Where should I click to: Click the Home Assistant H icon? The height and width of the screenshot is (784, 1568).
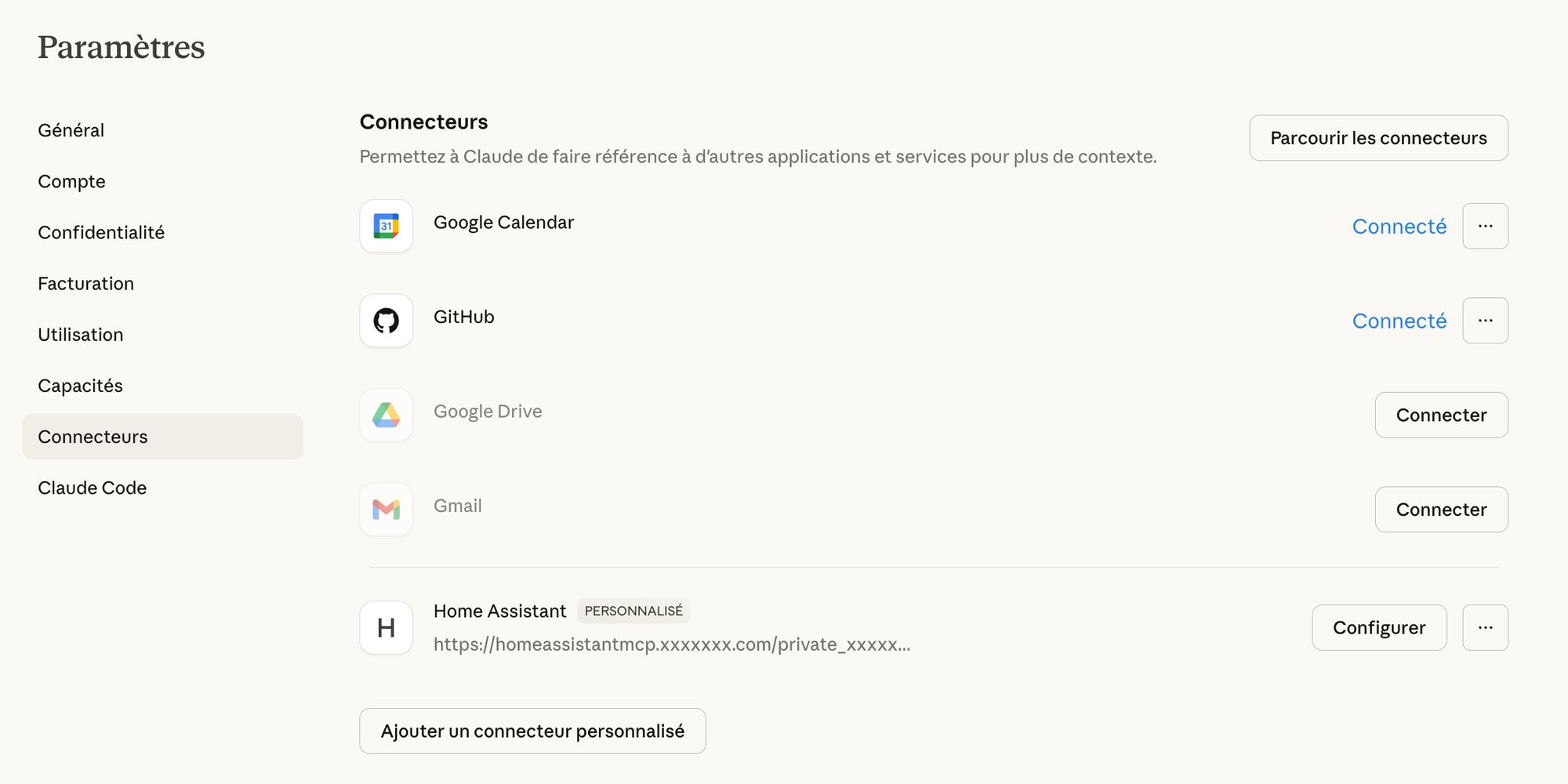pos(386,627)
